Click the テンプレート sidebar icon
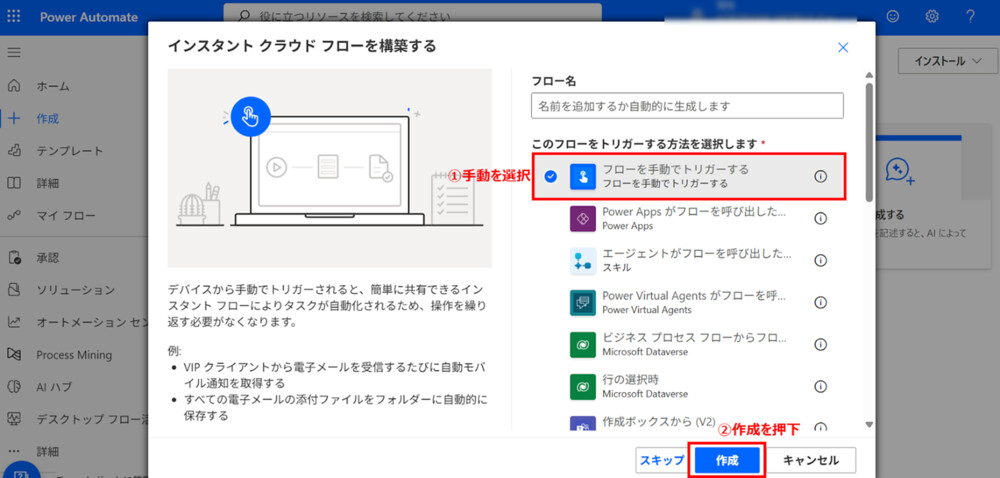The width and height of the screenshot is (1000, 478). click(14, 151)
